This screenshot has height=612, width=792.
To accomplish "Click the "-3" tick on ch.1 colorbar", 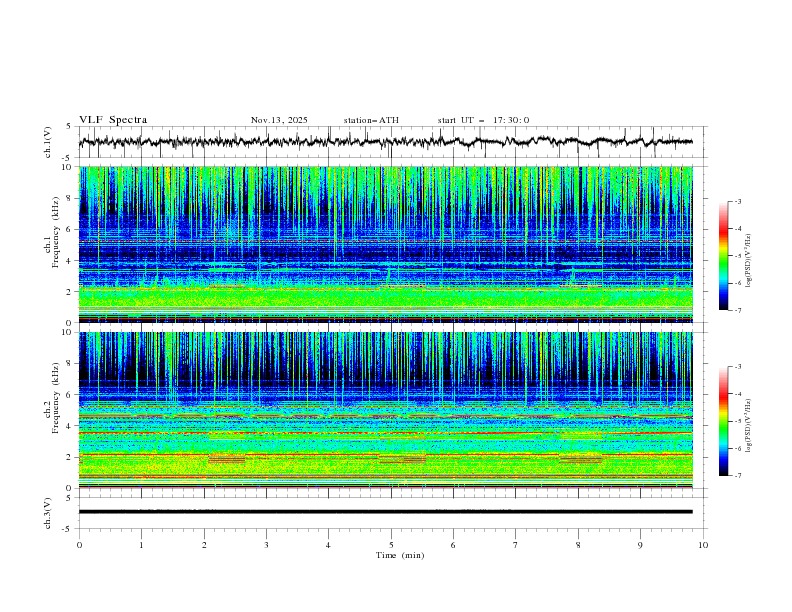I will (x=737, y=201).
